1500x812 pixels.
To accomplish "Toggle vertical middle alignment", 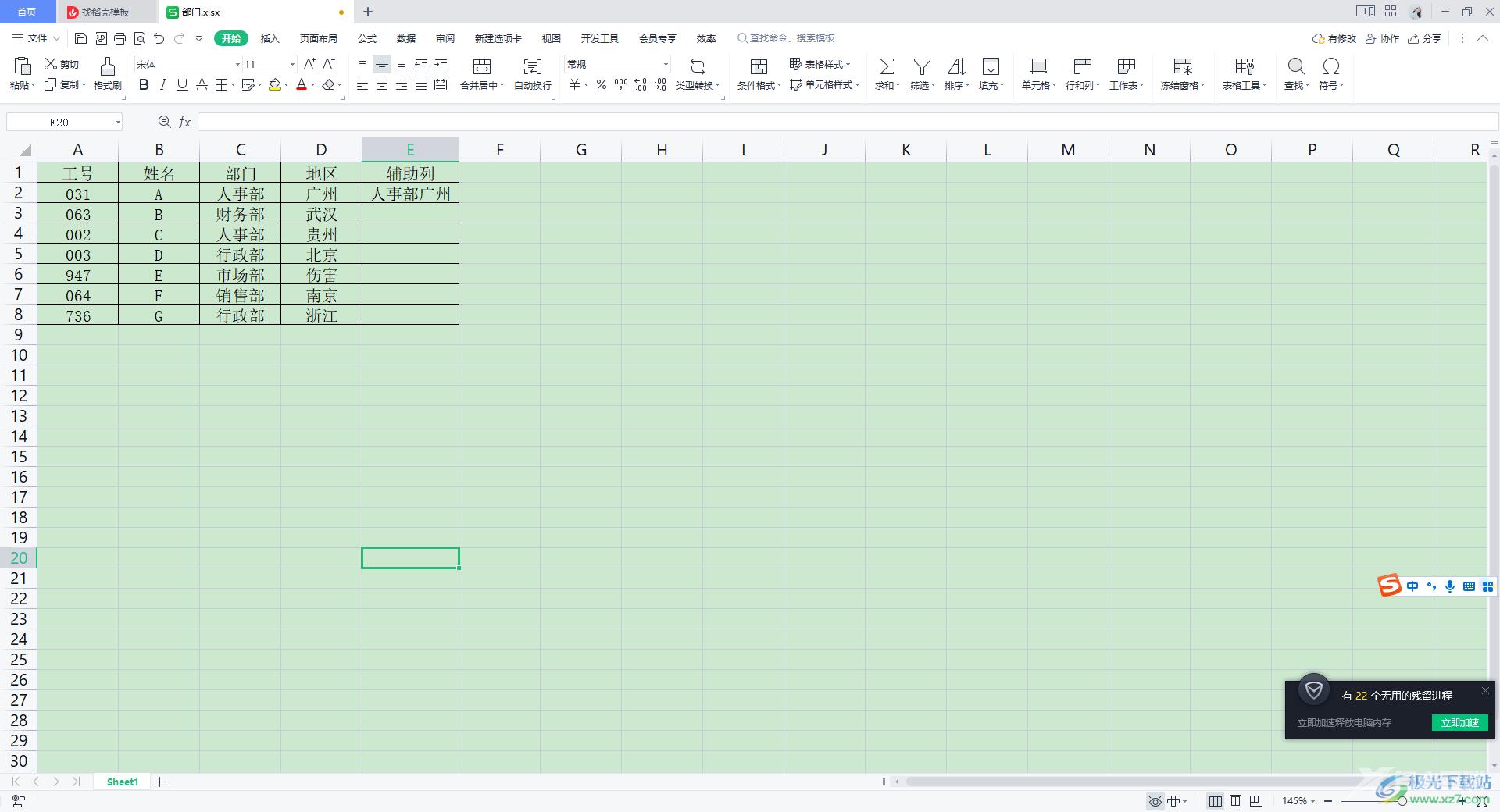I will click(x=382, y=64).
